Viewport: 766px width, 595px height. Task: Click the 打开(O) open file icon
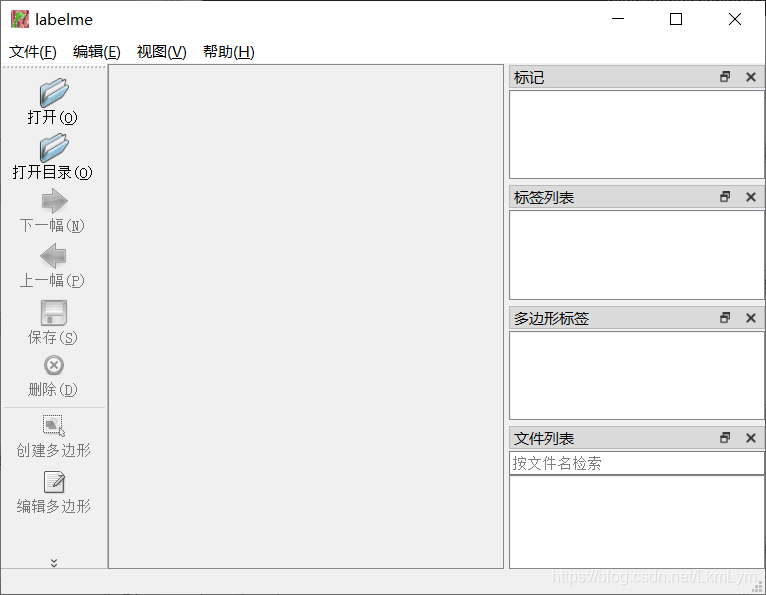point(54,93)
